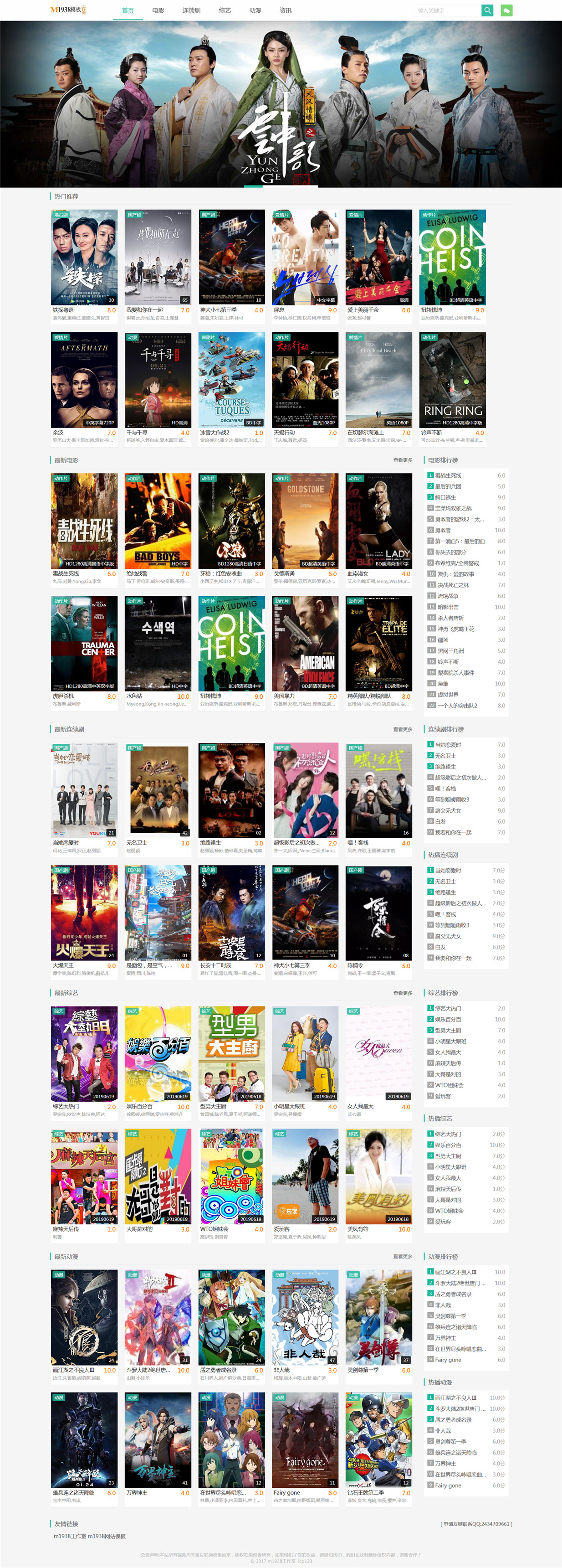Open the COIN HEIST poster in 热门推荐
The height and width of the screenshot is (1568, 562).
[x=452, y=257]
